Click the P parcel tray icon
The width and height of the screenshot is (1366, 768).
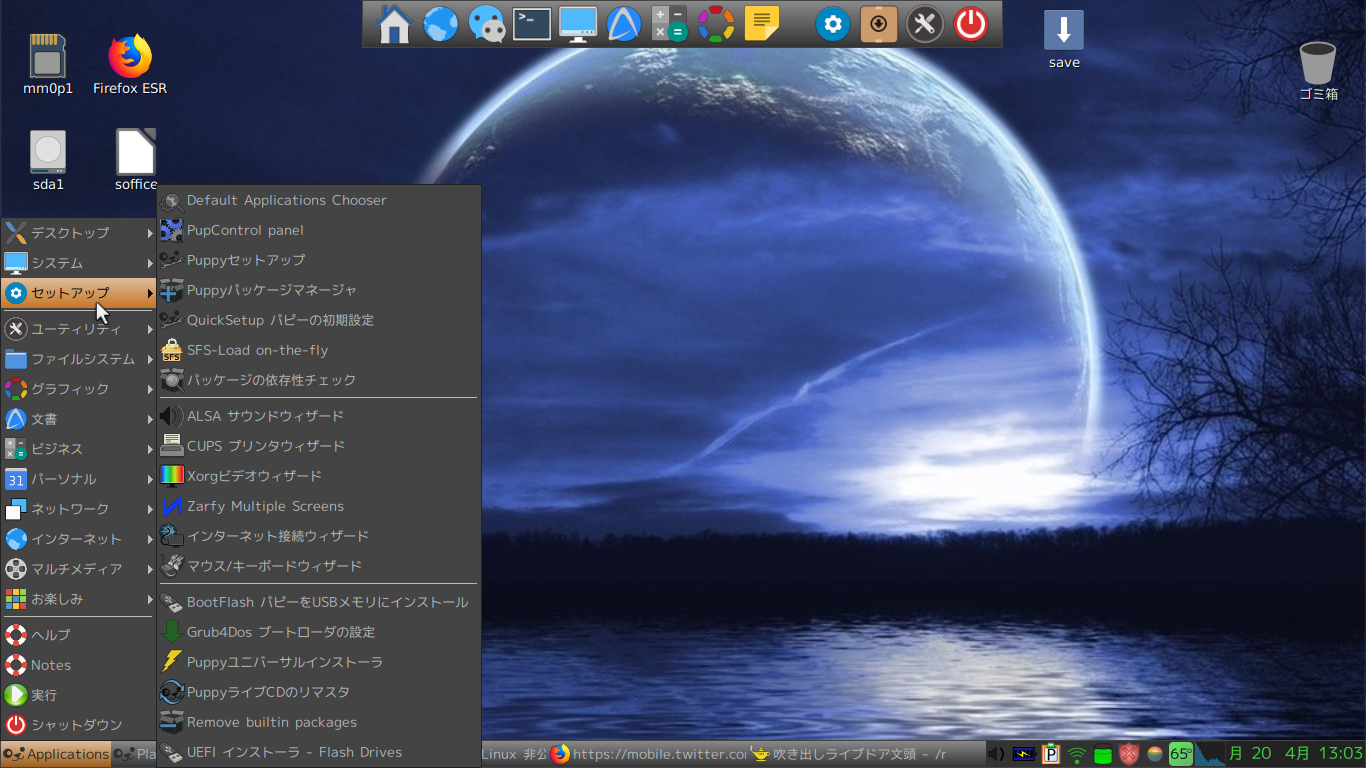[x=1051, y=754]
